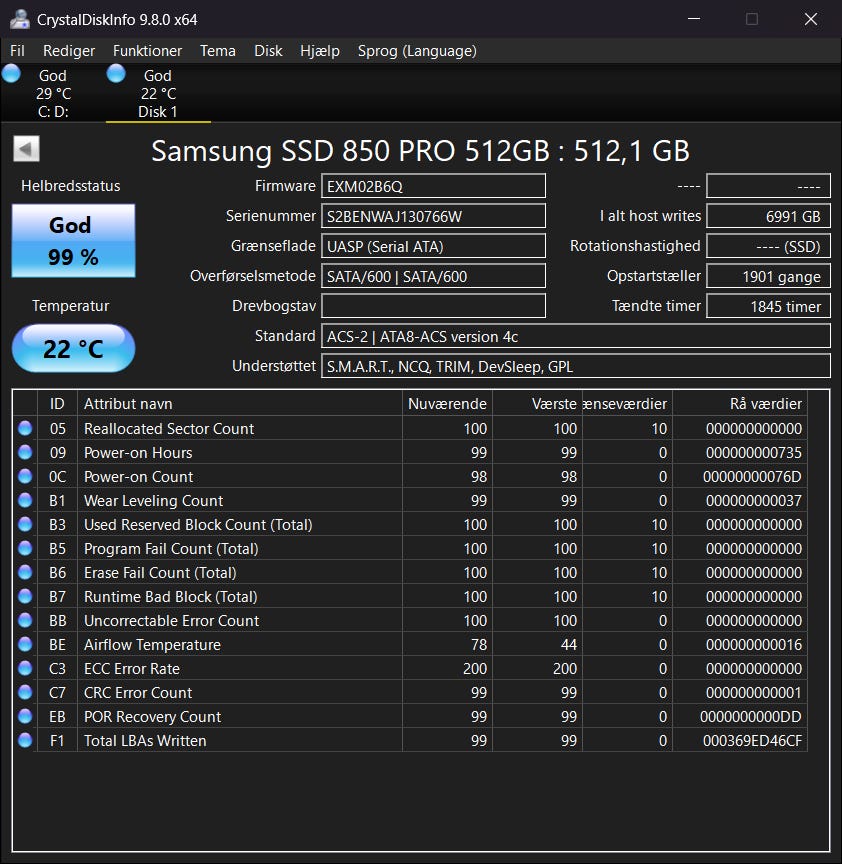842x864 pixels.
Task: Click the God 99 % health status button
Action: pyautogui.click(x=73, y=241)
